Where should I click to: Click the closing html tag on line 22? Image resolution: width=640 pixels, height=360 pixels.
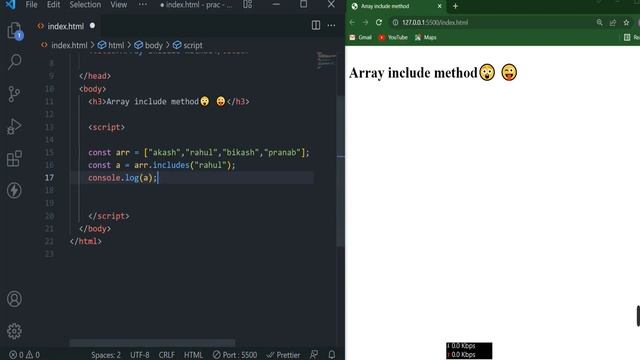[86, 241]
